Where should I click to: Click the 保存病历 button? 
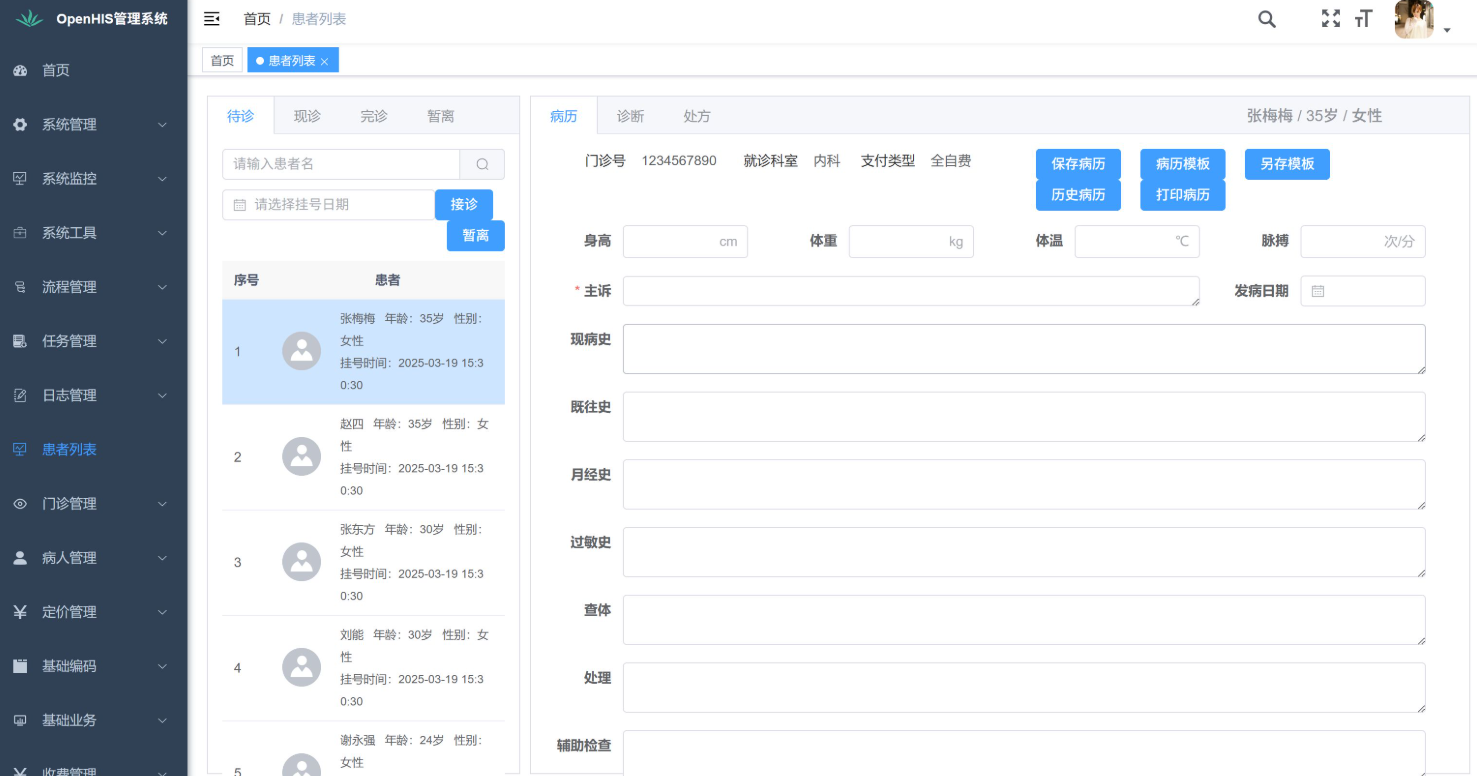pyautogui.click(x=1078, y=164)
